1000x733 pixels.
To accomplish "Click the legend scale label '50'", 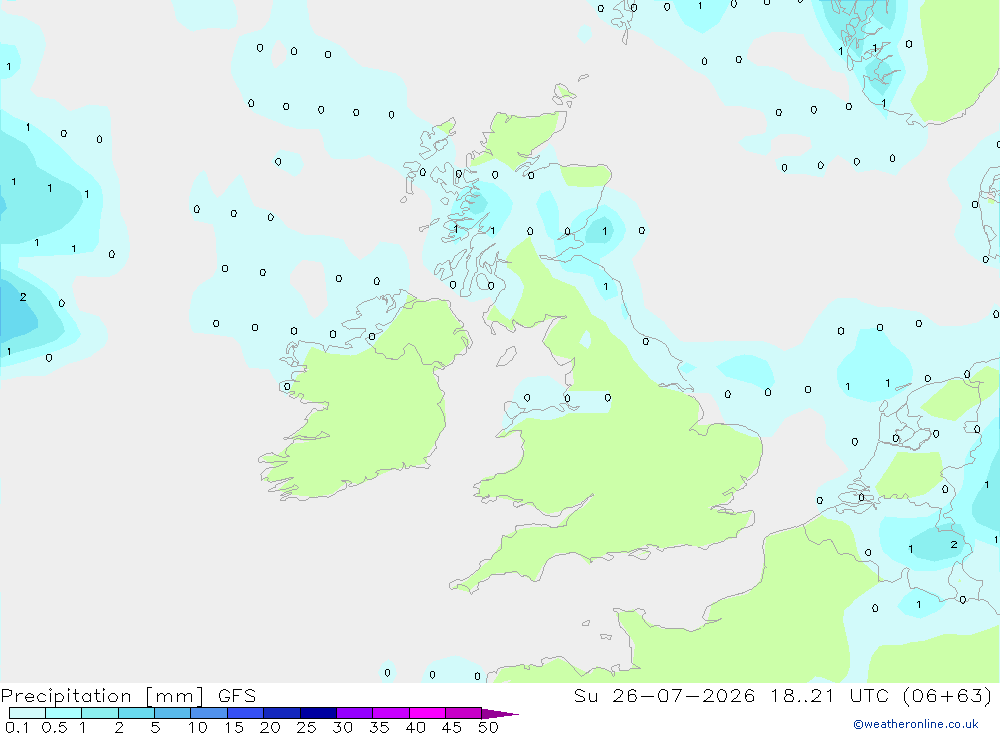I will point(489,727).
